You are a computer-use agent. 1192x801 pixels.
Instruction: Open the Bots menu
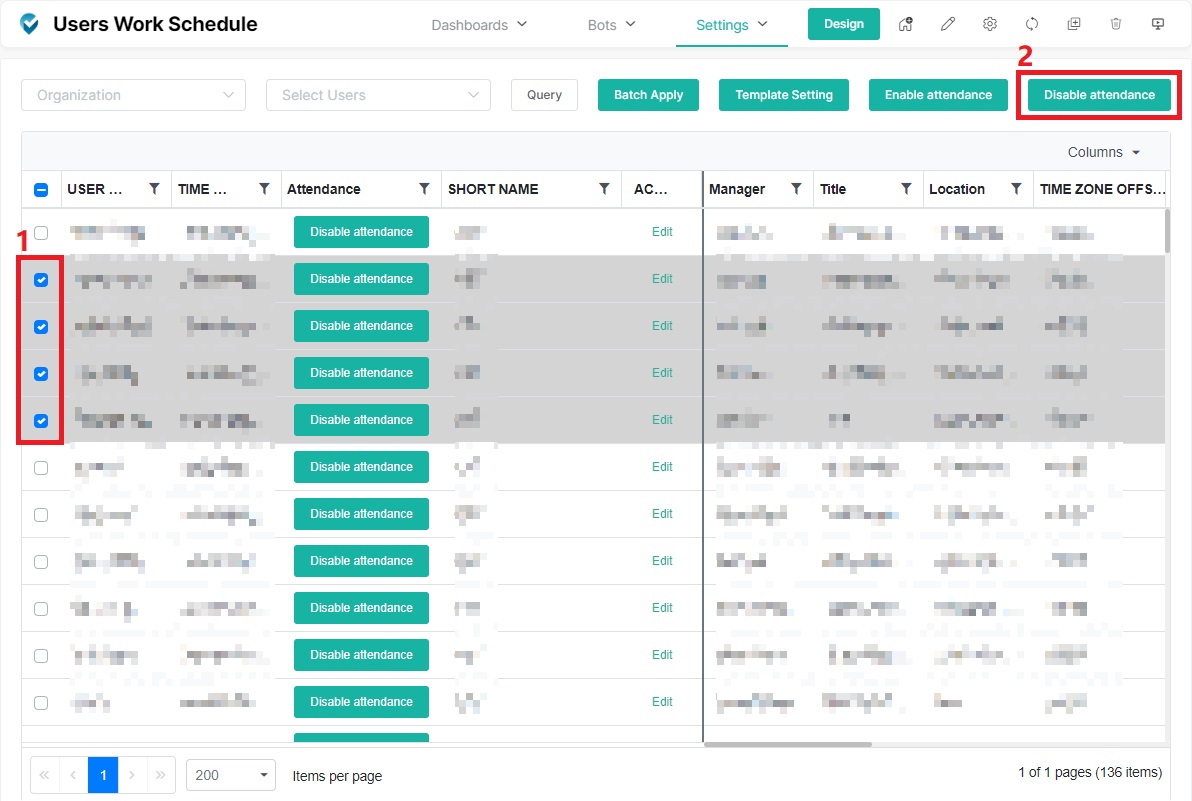click(x=611, y=25)
